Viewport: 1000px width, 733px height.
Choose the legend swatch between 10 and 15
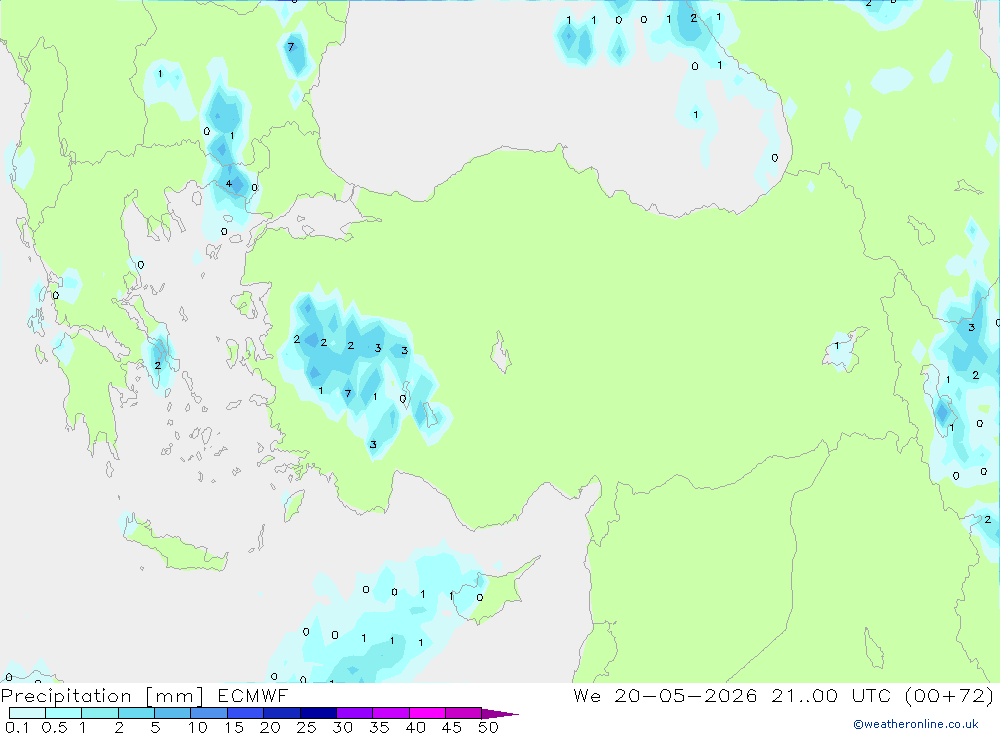click(209, 713)
